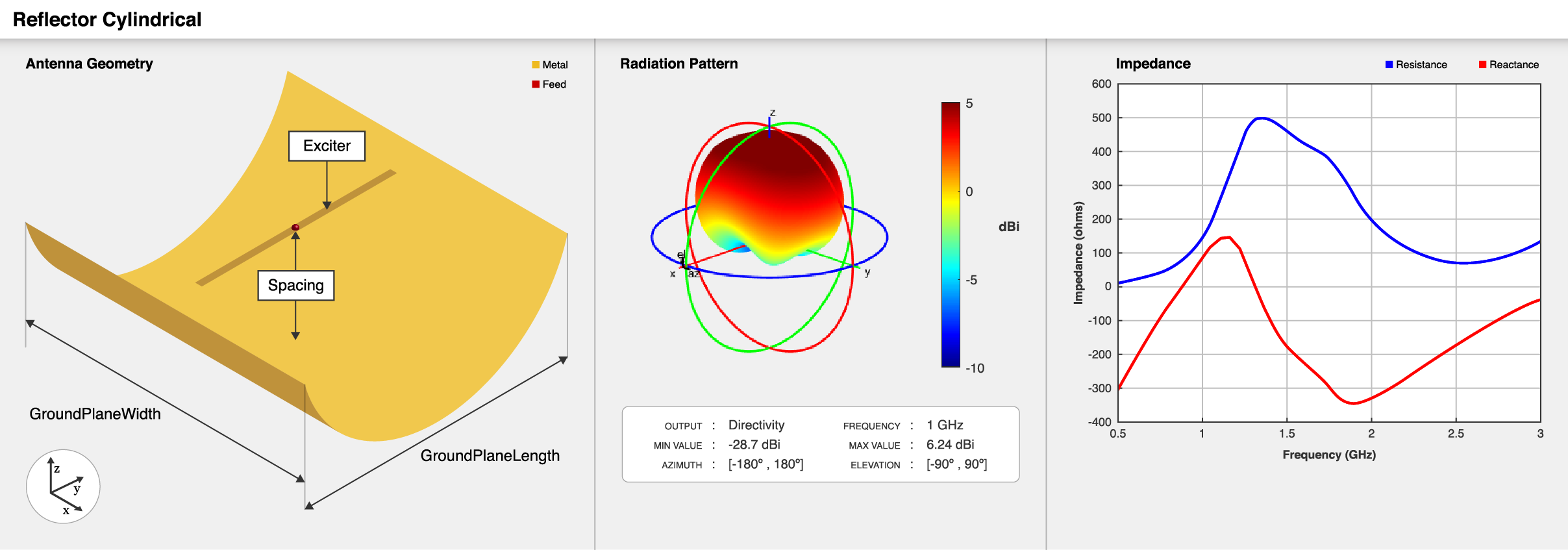Click the red feed point on the exciter

tap(295, 227)
